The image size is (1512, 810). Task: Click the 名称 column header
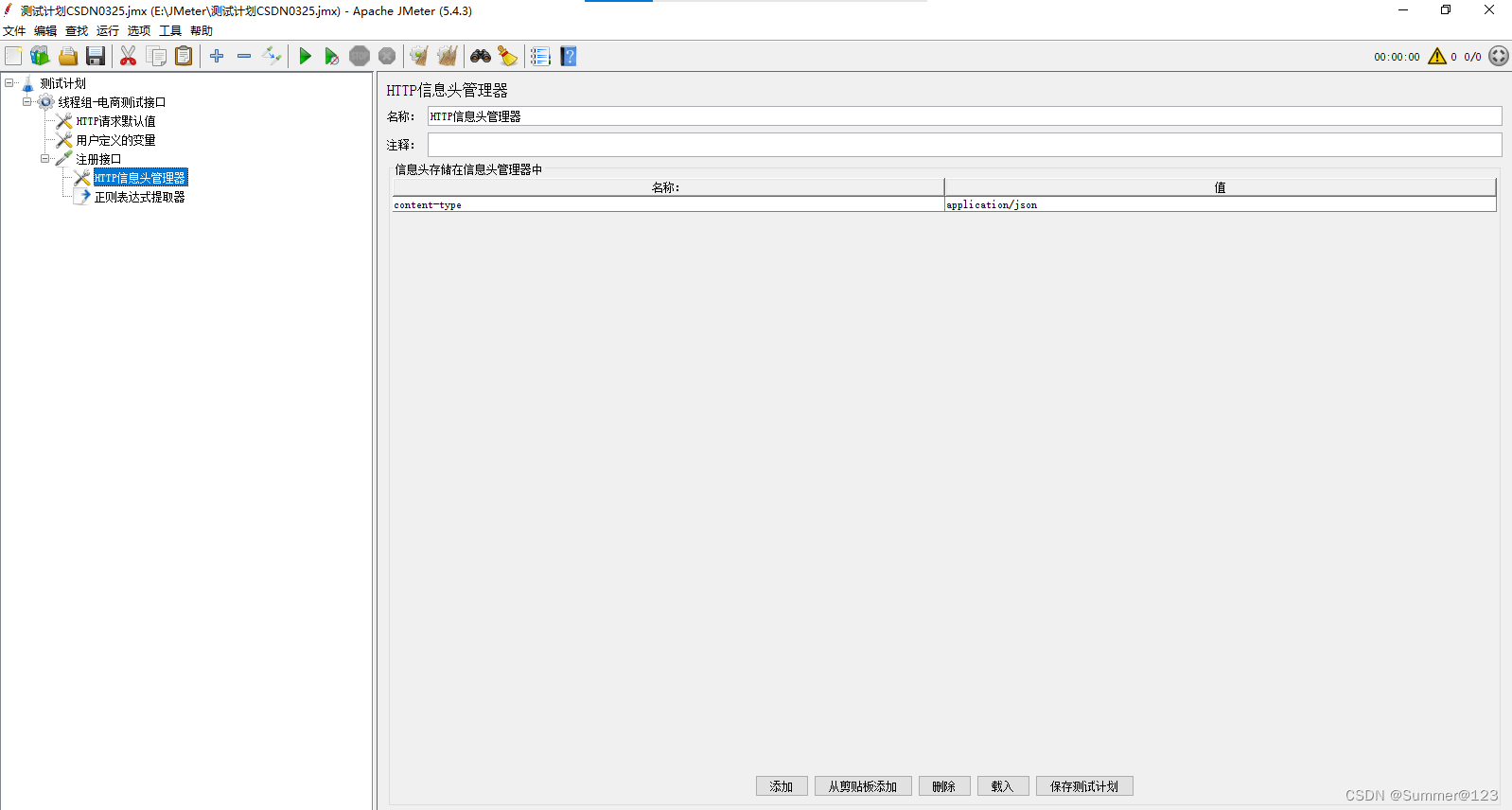coord(667,187)
